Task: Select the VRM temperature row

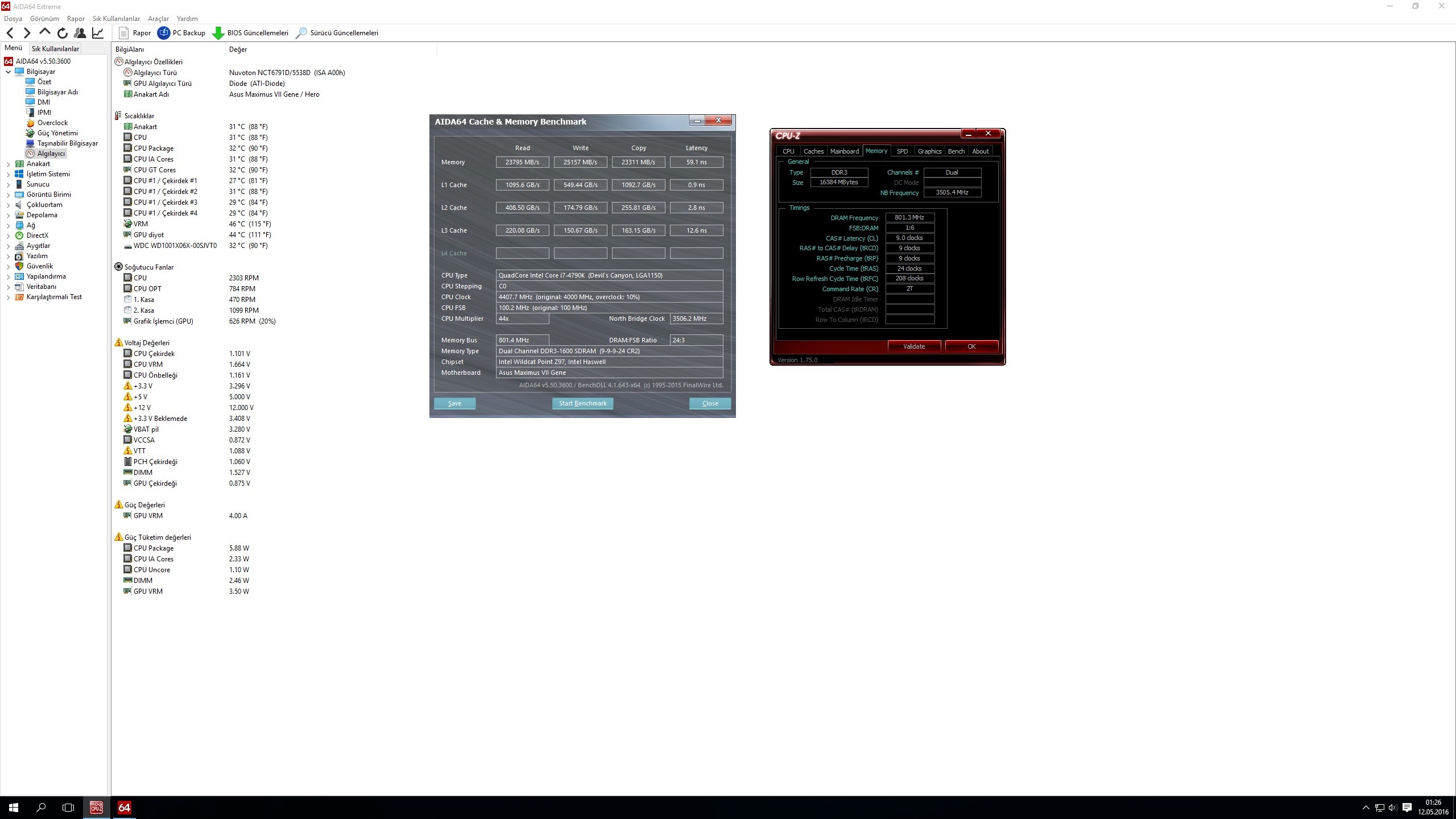Action: [x=198, y=224]
